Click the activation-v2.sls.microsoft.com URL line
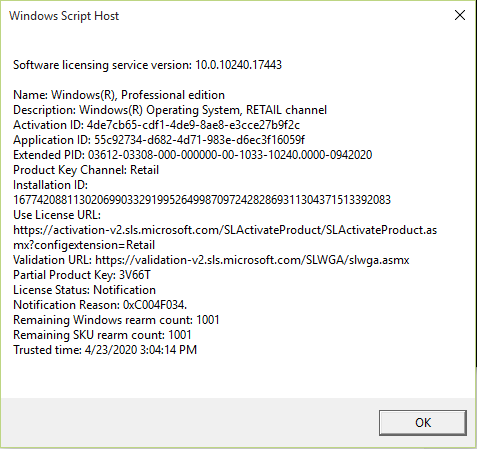This screenshot has width=477, height=449. point(225,230)
